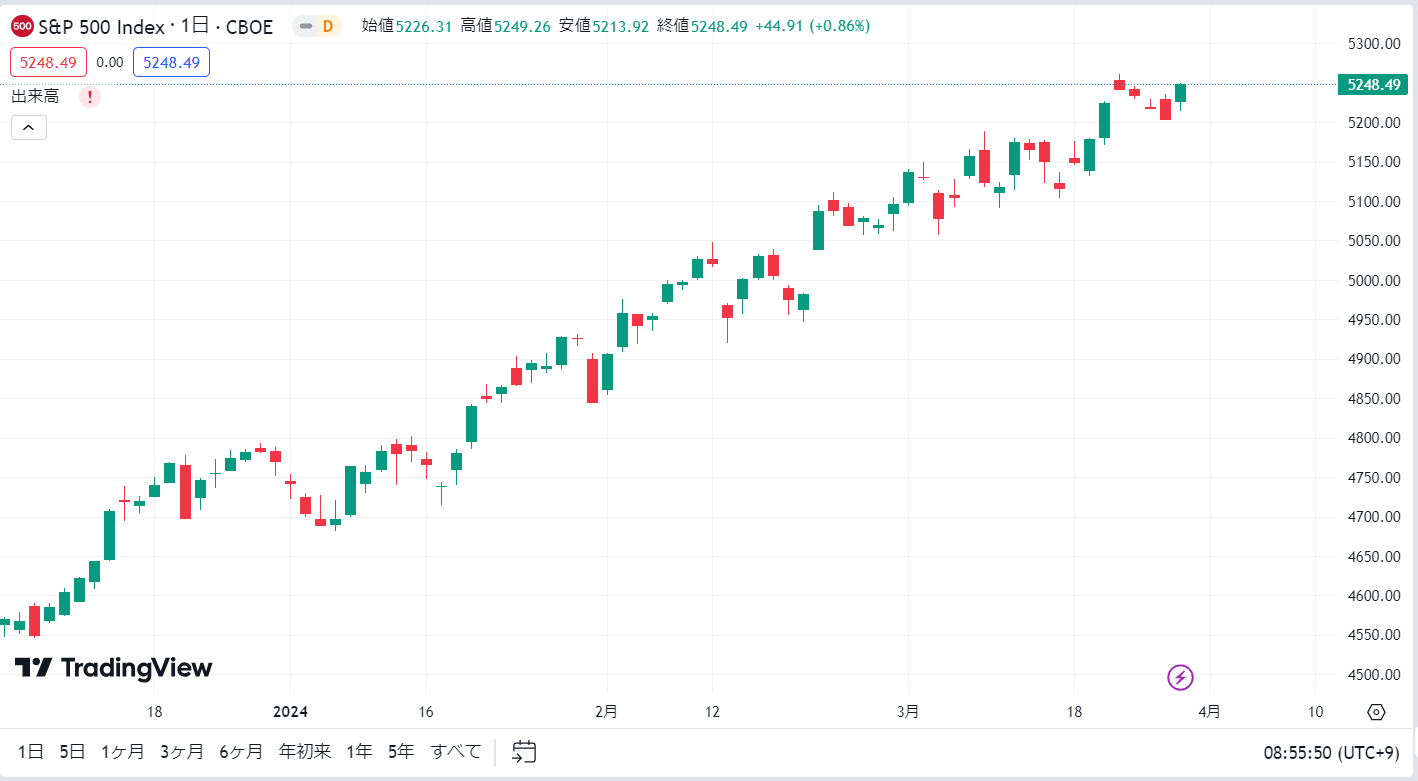Screen dimensions: 1418x781
Task: Click the S&P 500 Index symbol title
Action: pyautogui.click(x=101, y=27)
